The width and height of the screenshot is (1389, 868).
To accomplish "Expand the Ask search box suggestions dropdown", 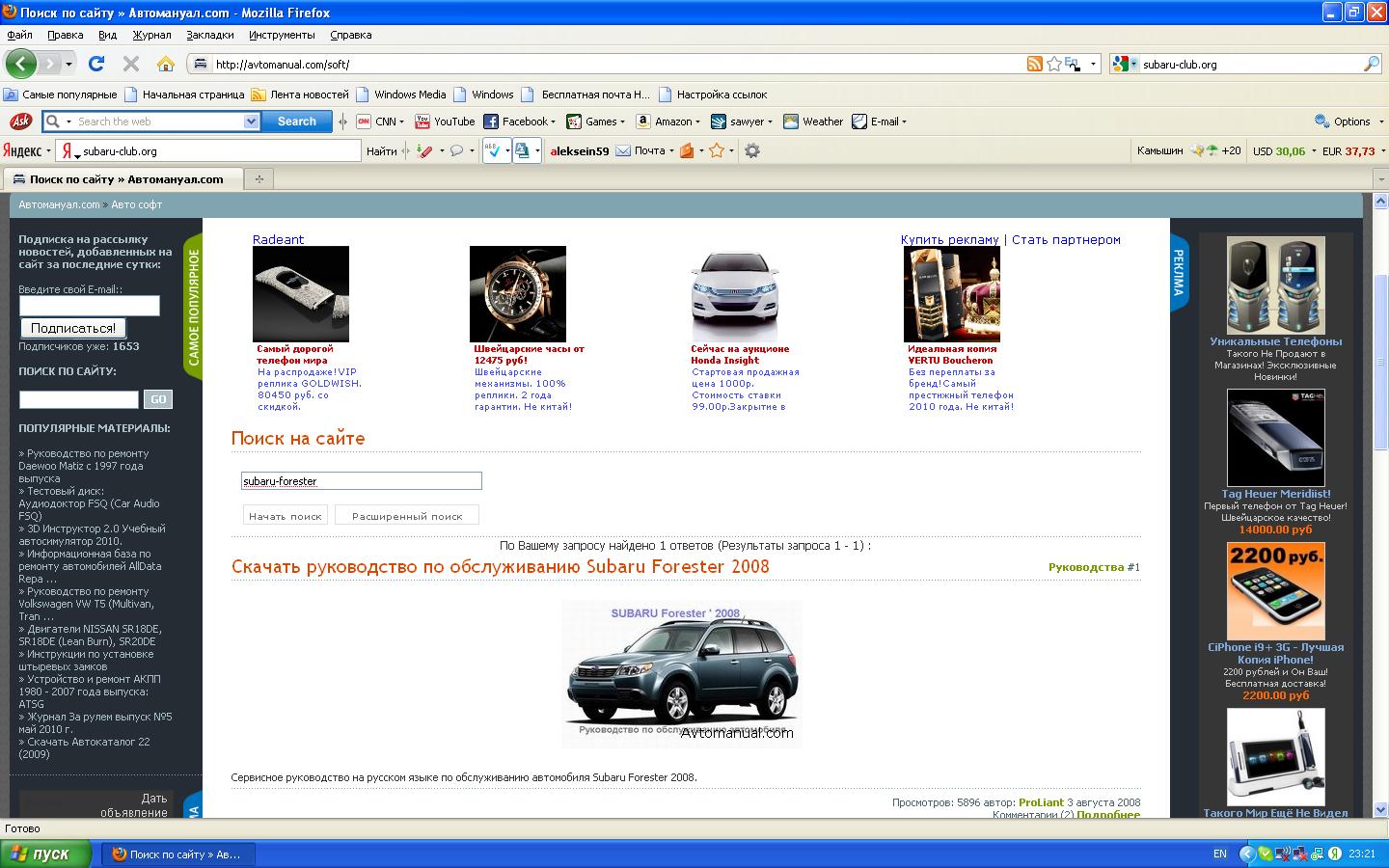I will pos(251,122).
